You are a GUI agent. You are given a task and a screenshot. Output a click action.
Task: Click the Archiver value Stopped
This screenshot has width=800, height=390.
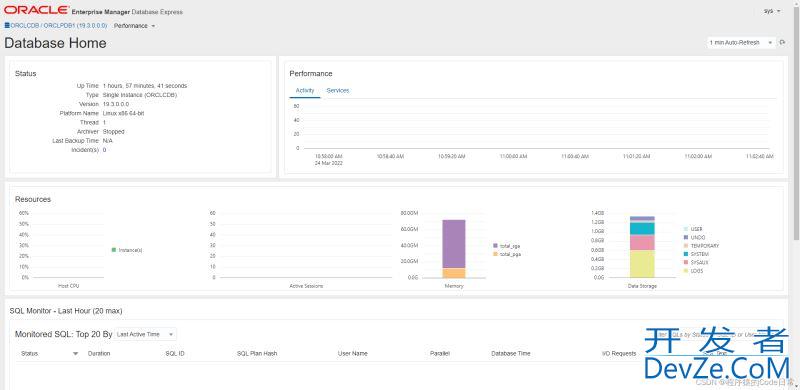113,132
